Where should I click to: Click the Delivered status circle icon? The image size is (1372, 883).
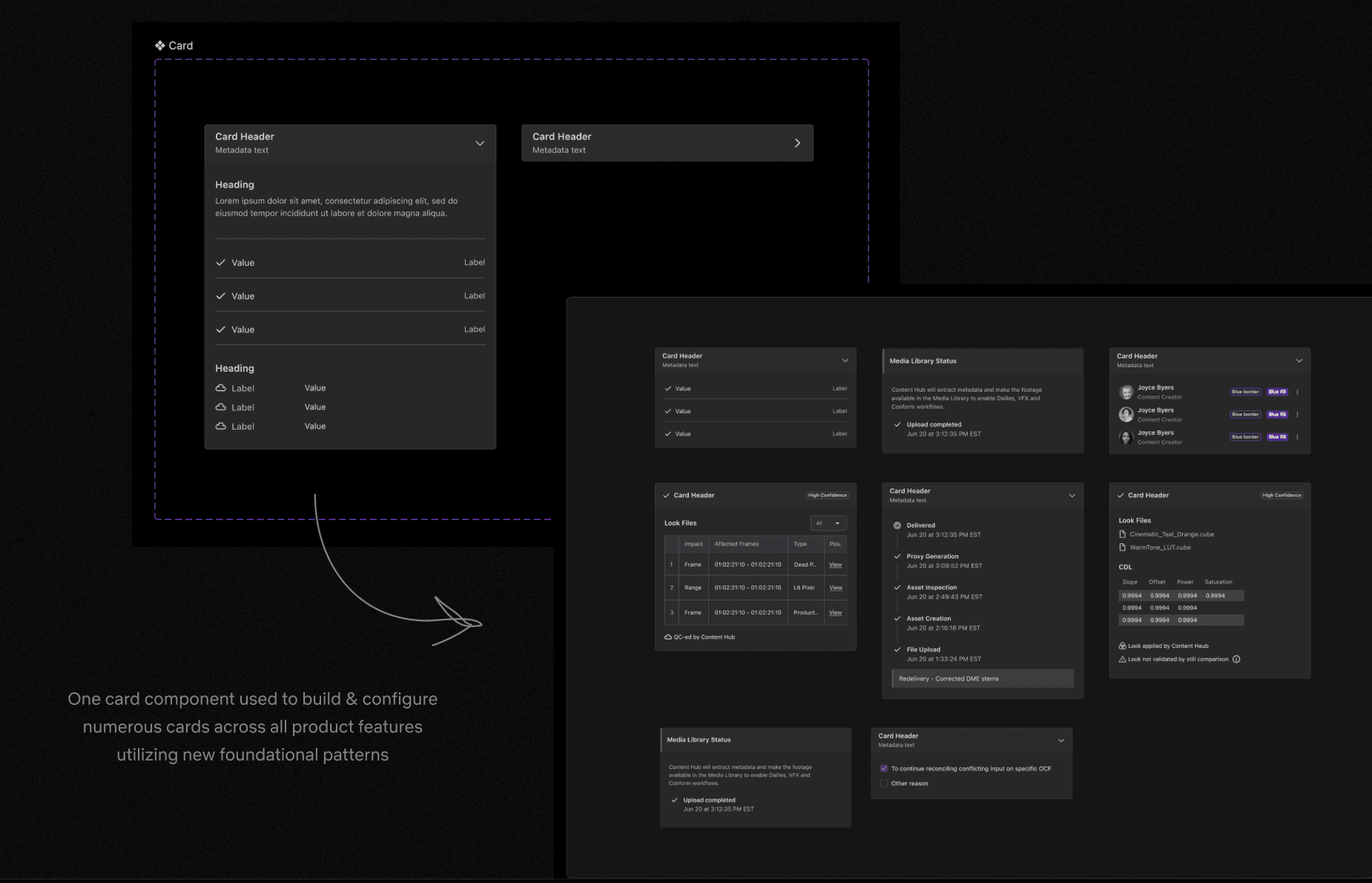point(897,525)
